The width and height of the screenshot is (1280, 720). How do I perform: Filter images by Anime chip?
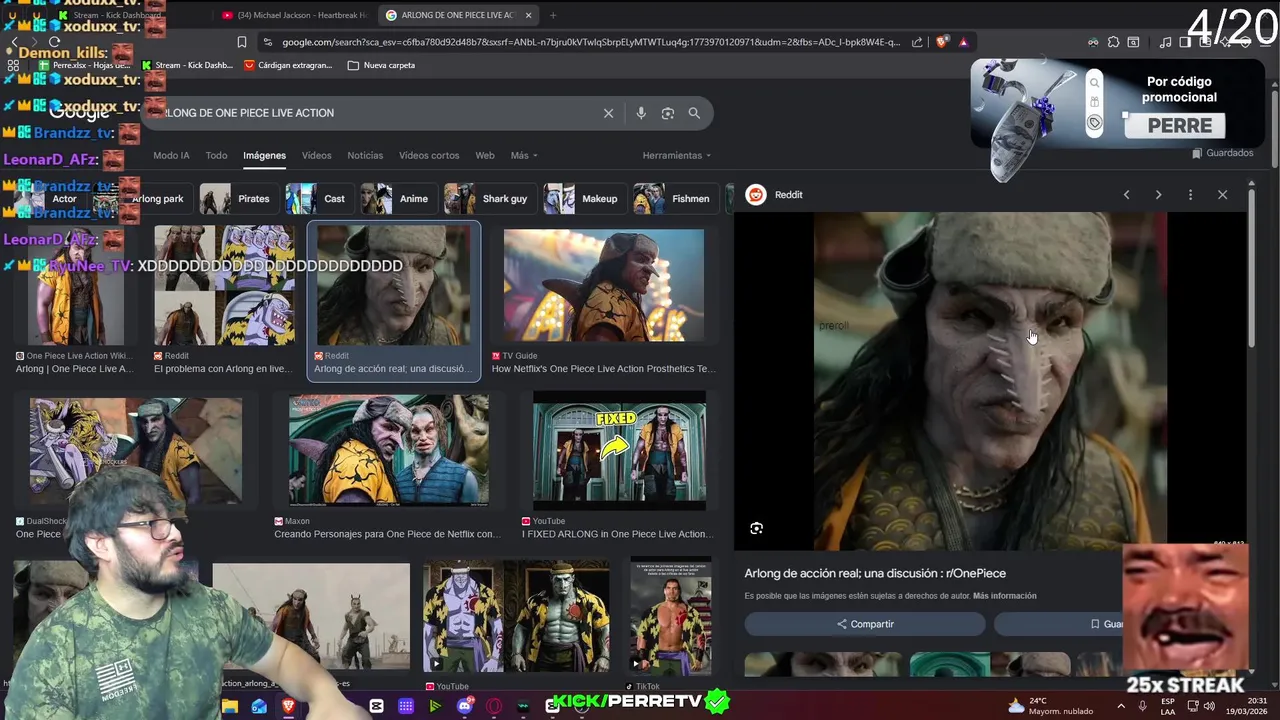pyautogui.click(x=397, y=199)
